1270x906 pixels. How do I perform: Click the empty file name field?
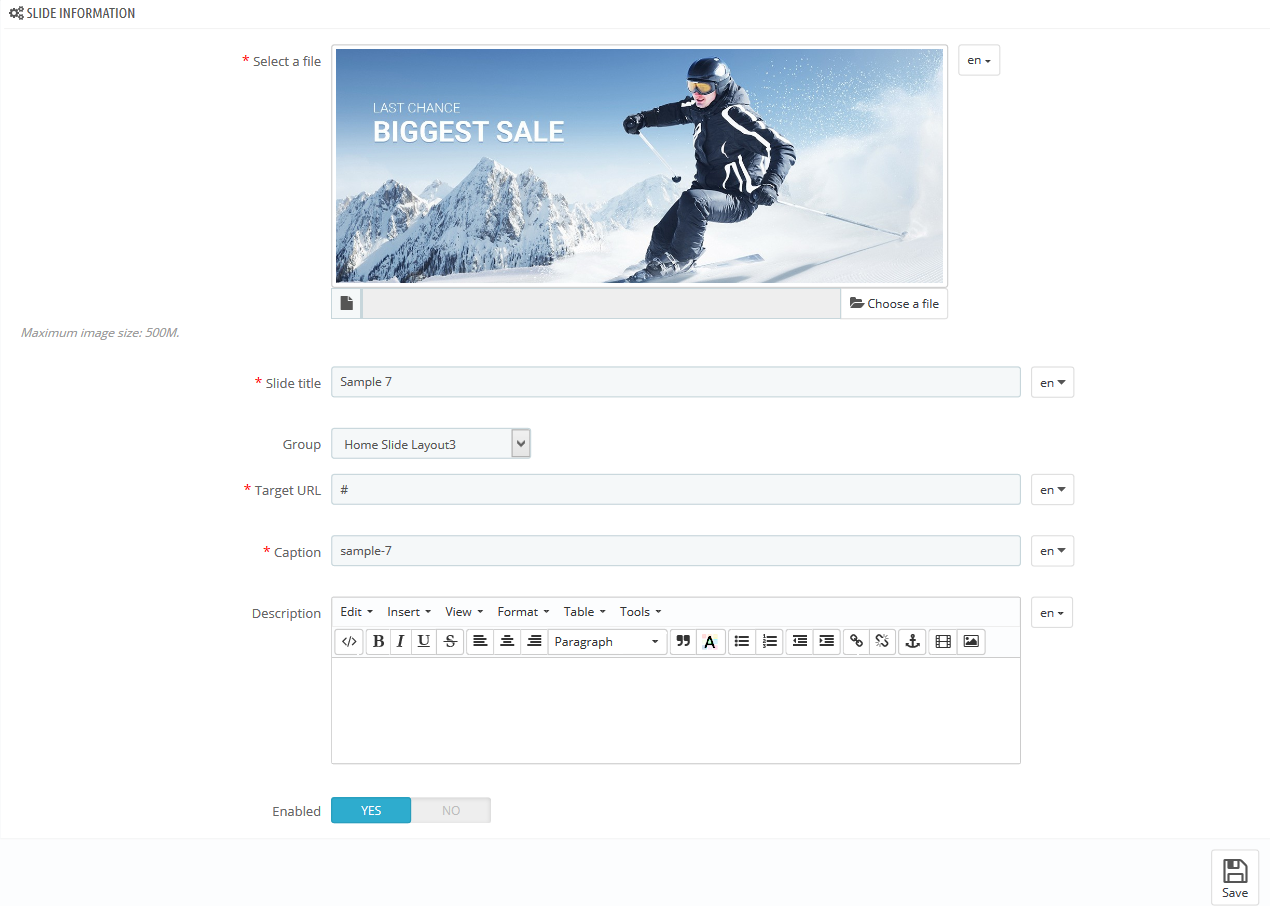click(x=601, y=303)
